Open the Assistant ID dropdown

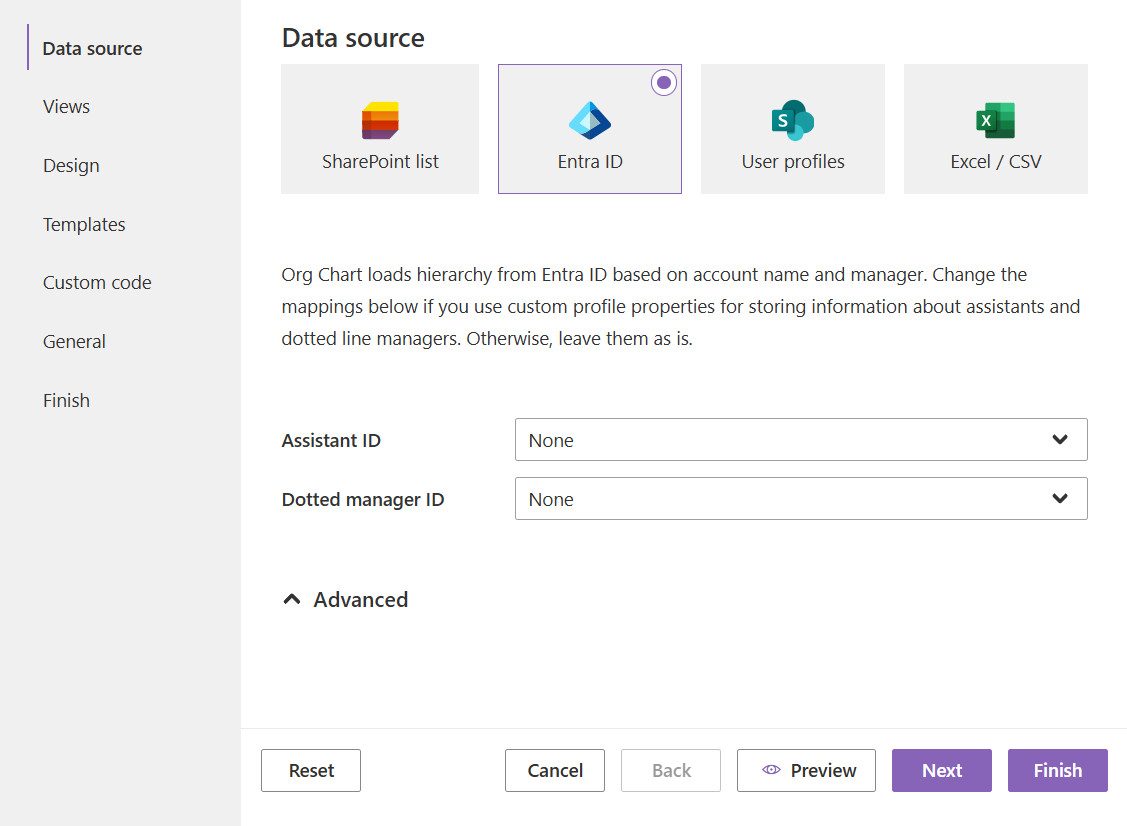(x=801, y=440)
